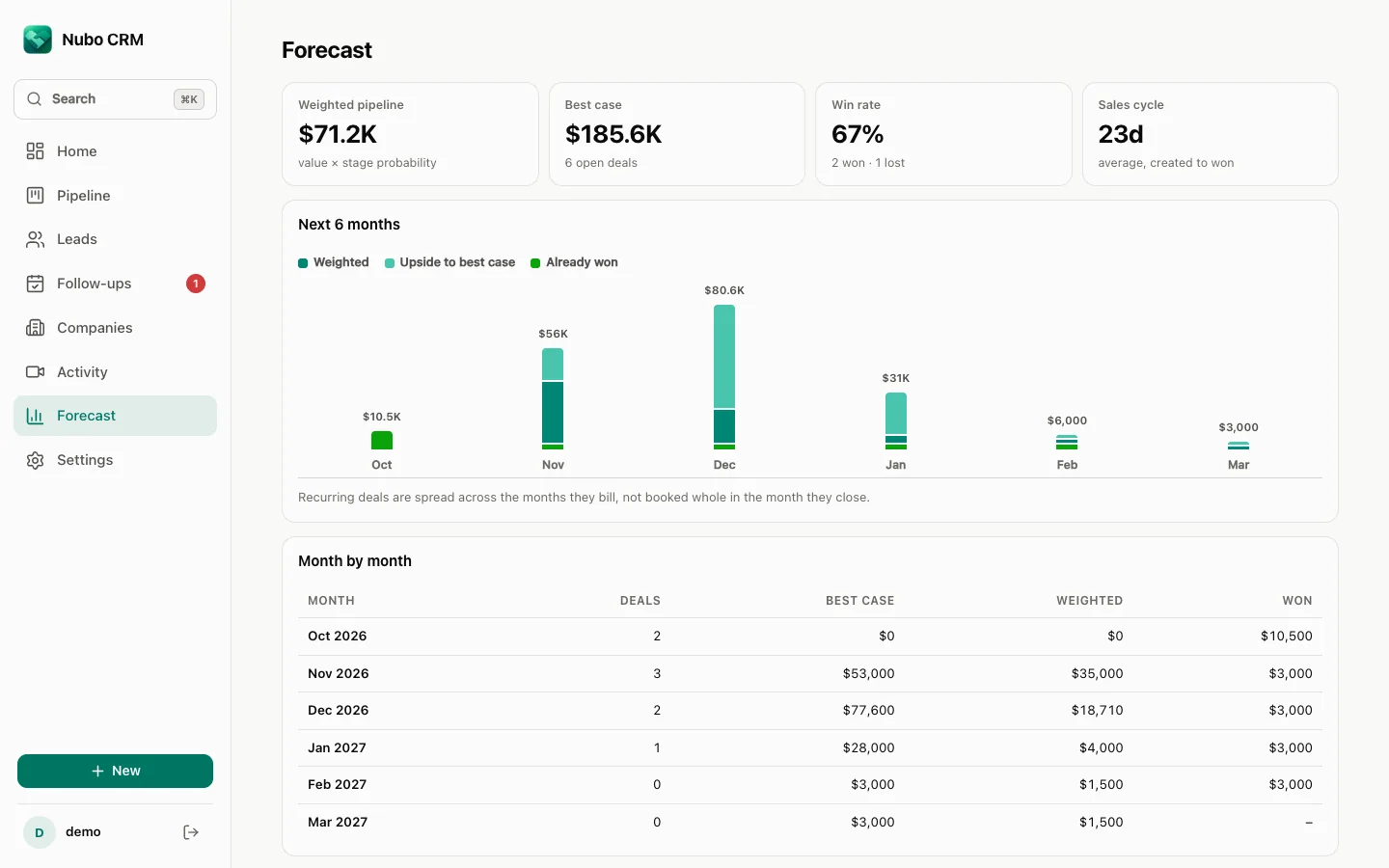Click the Upside to best case legend swatch
The height and width of the screenshot is (868, 1389).
click(x=390, y=263)
